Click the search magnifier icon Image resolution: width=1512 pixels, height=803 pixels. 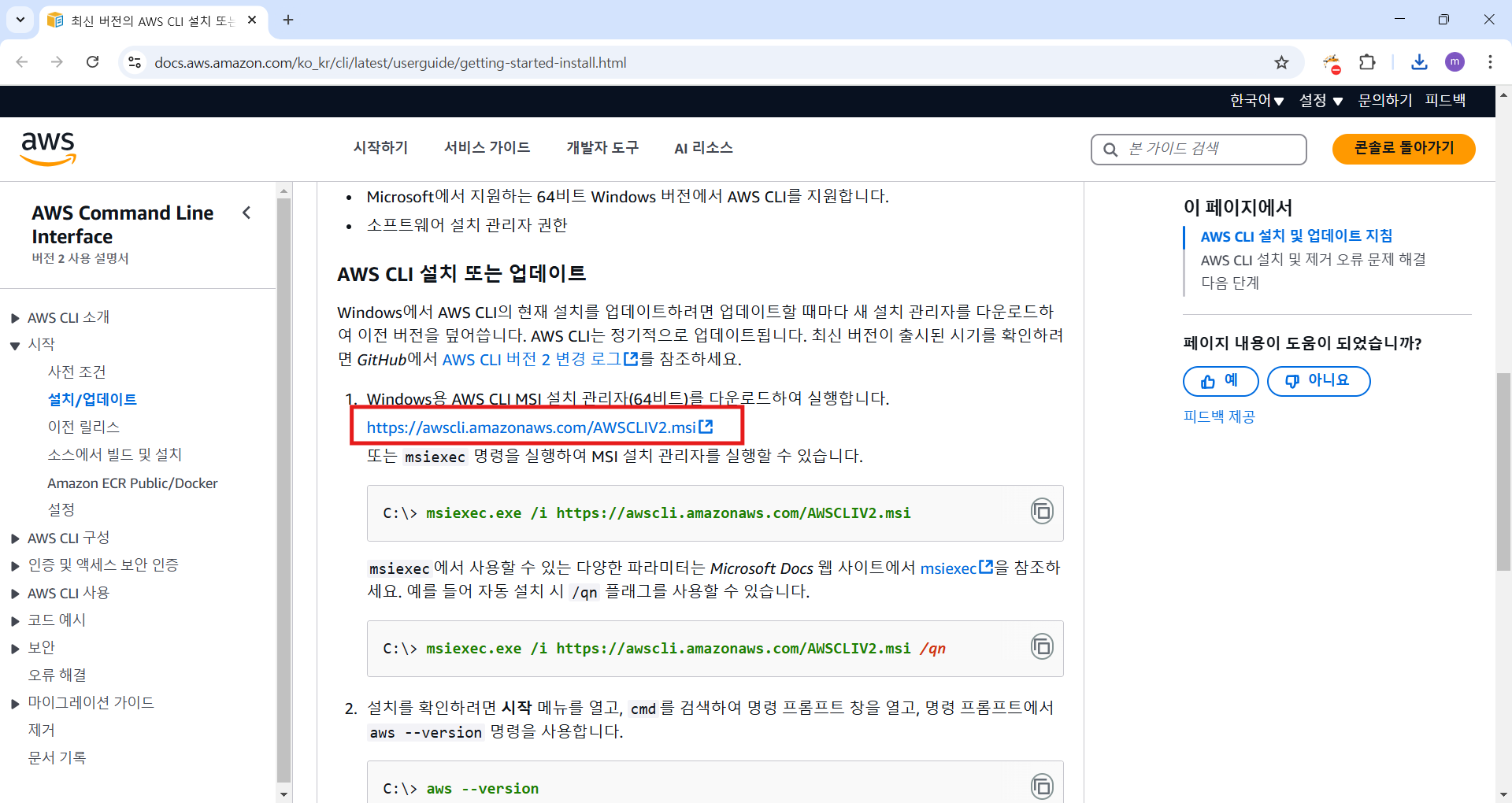pyautogui.click(x=1110, y=150)
